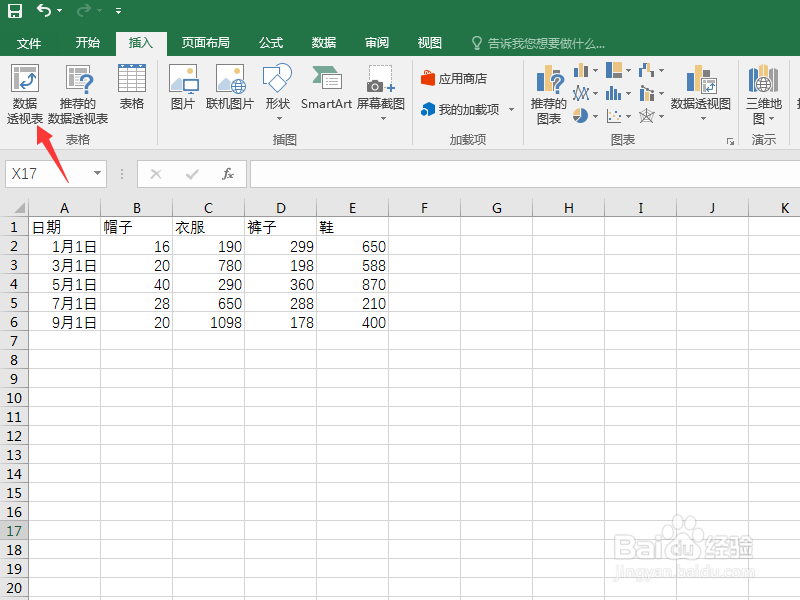Open the 公式 (Formulas) tab

click(271, 43)
